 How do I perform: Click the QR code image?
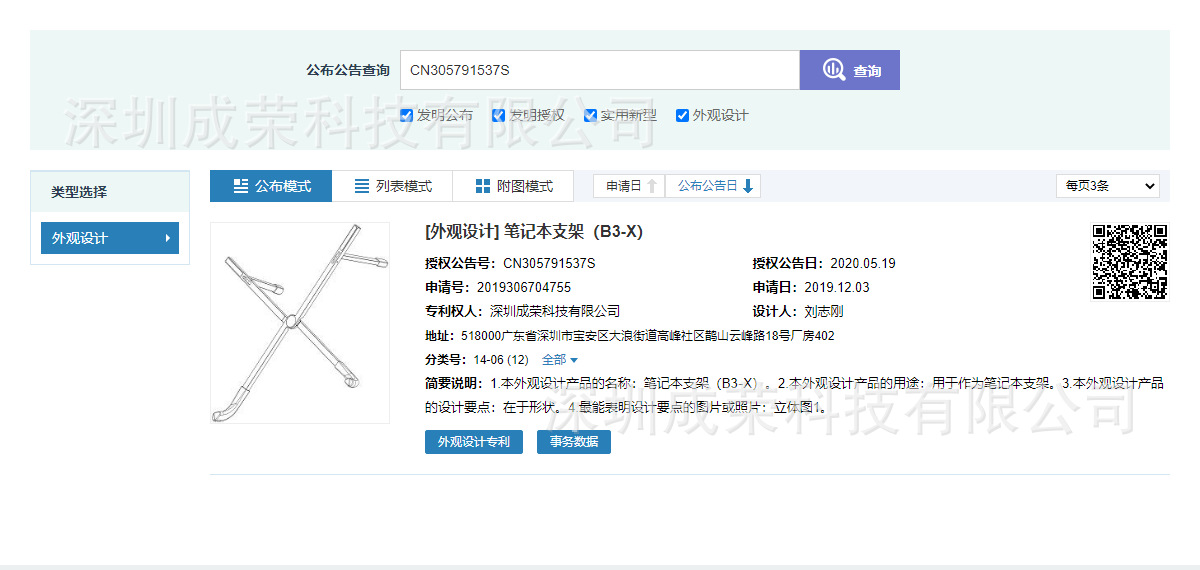pos(1129,262)
